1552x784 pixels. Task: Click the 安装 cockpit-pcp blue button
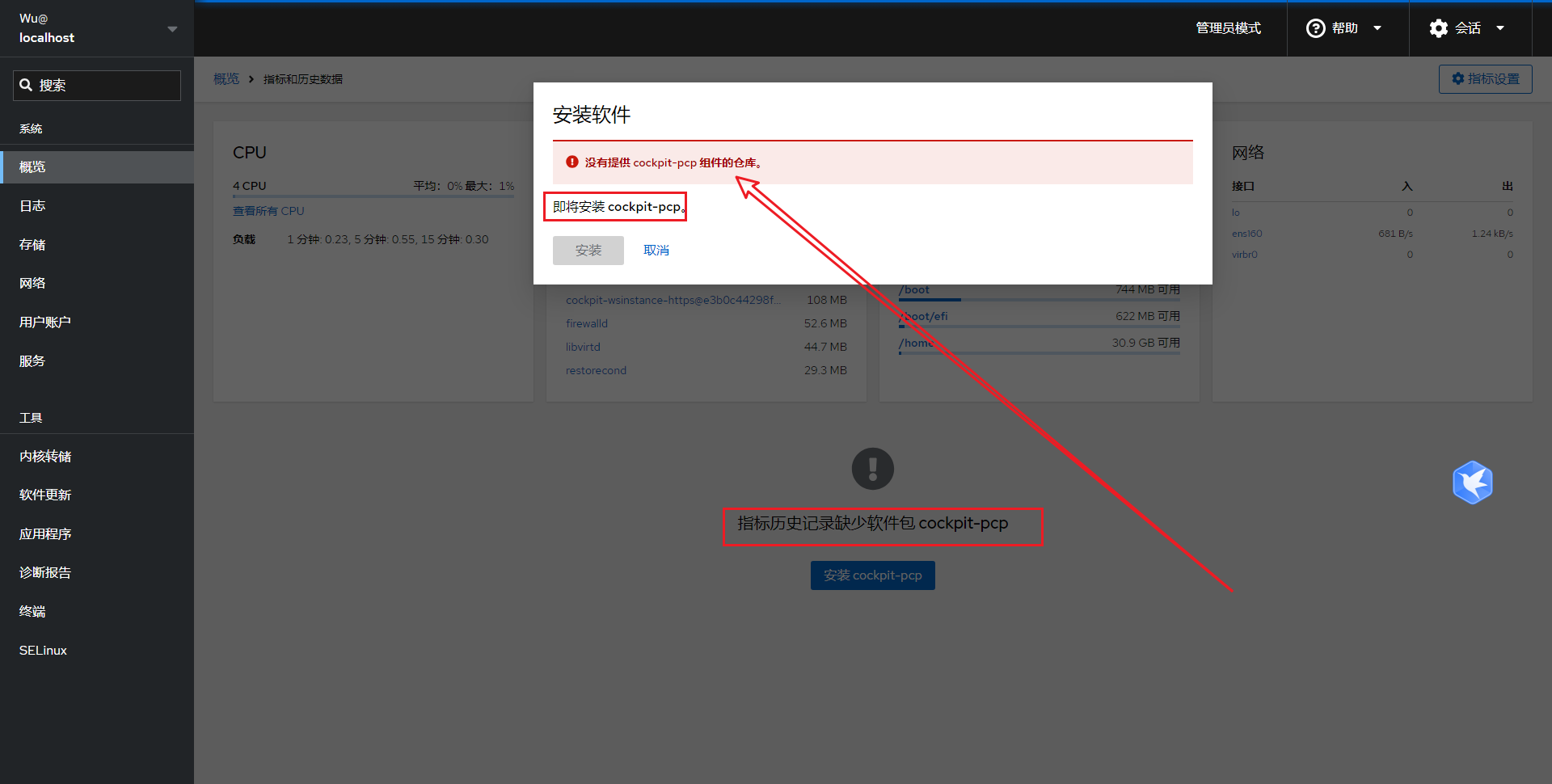872,575
